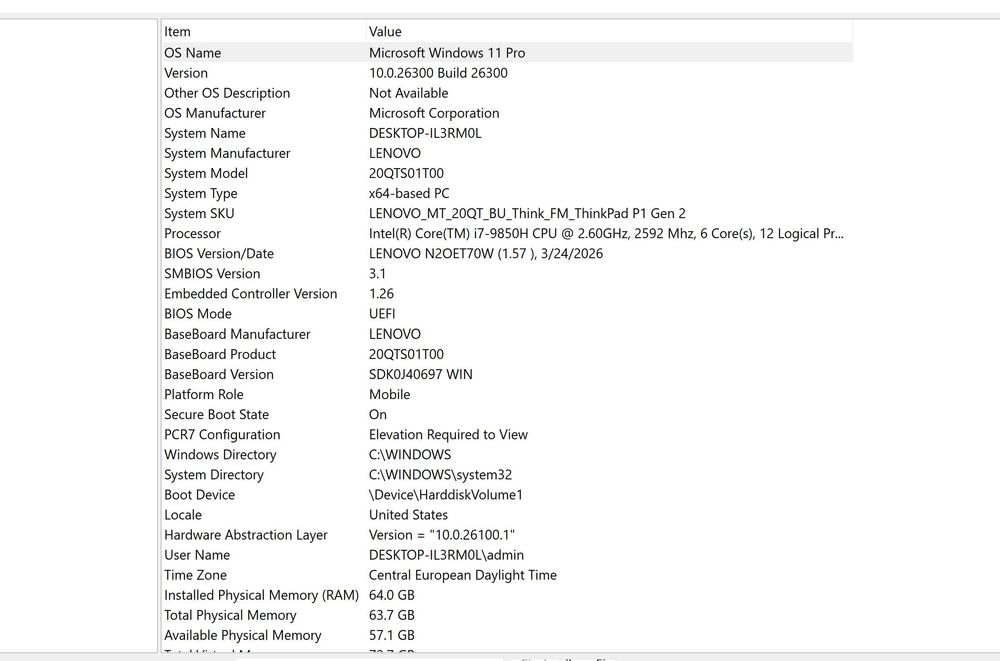Select the "System Manufacturer" row label
Screen dimensions: 1000x661
(x=227, y=153)
